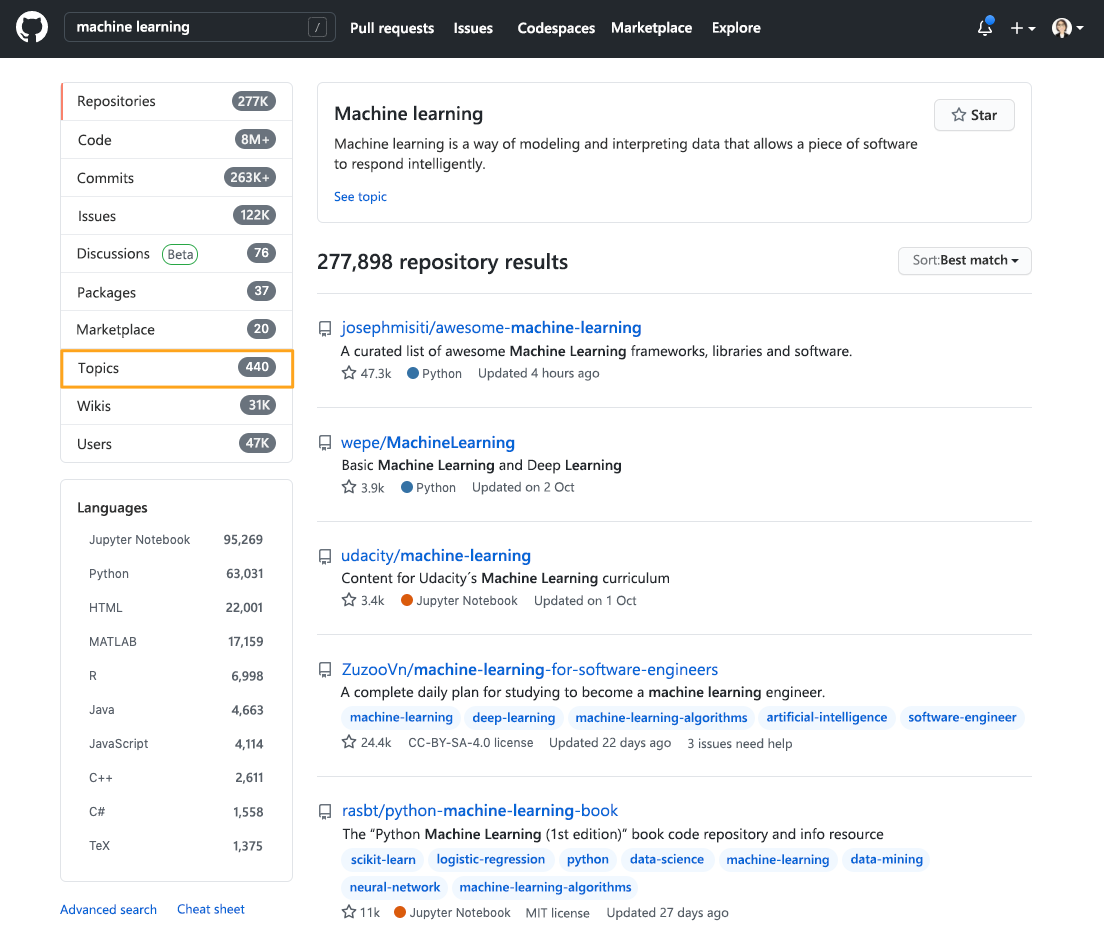This screenshot has height=944, width=1104.
Task: Filter by Java language
Action: pyautogui.click(x=175, y=710)
